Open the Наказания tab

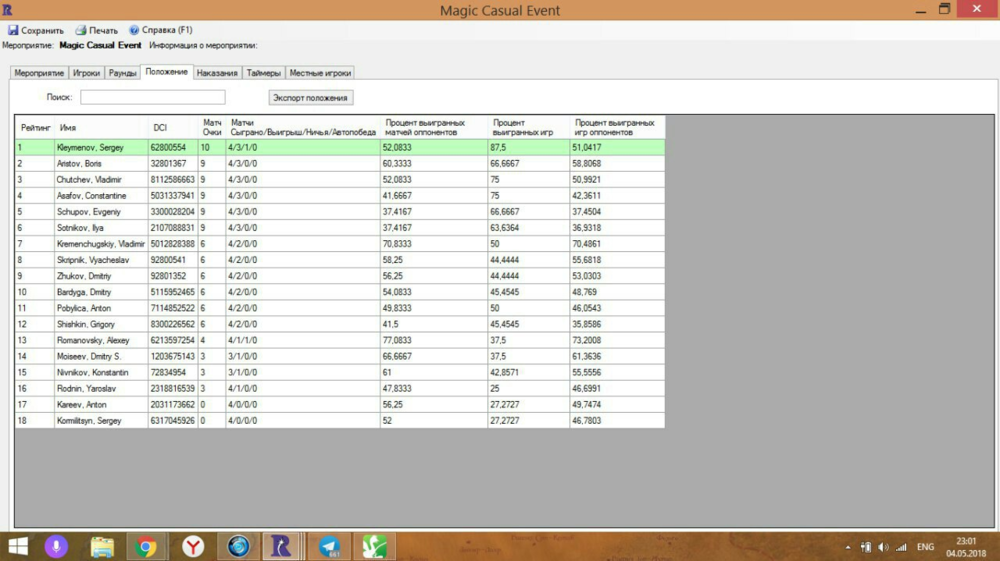pos(217,73)
